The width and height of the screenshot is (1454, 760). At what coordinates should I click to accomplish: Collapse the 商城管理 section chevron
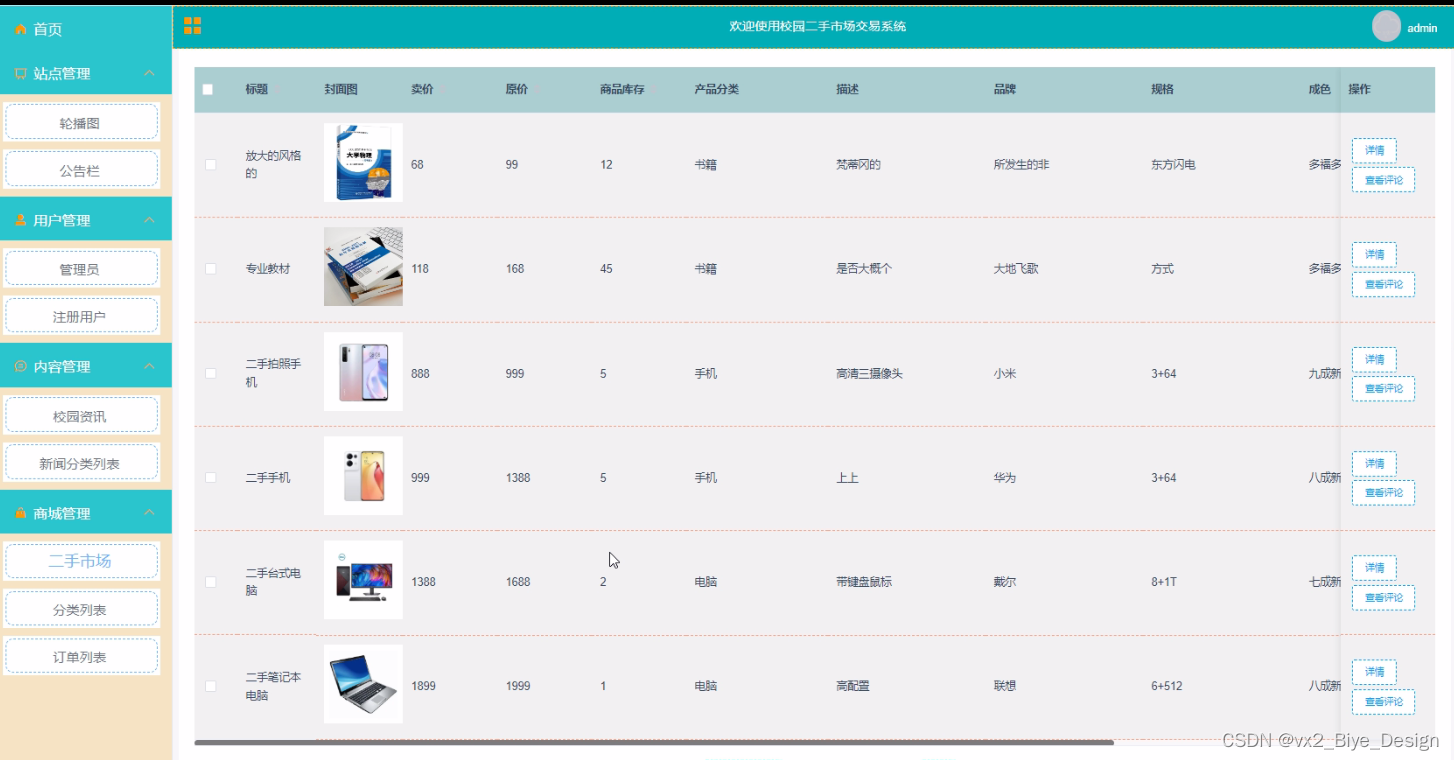pos(149,514)
